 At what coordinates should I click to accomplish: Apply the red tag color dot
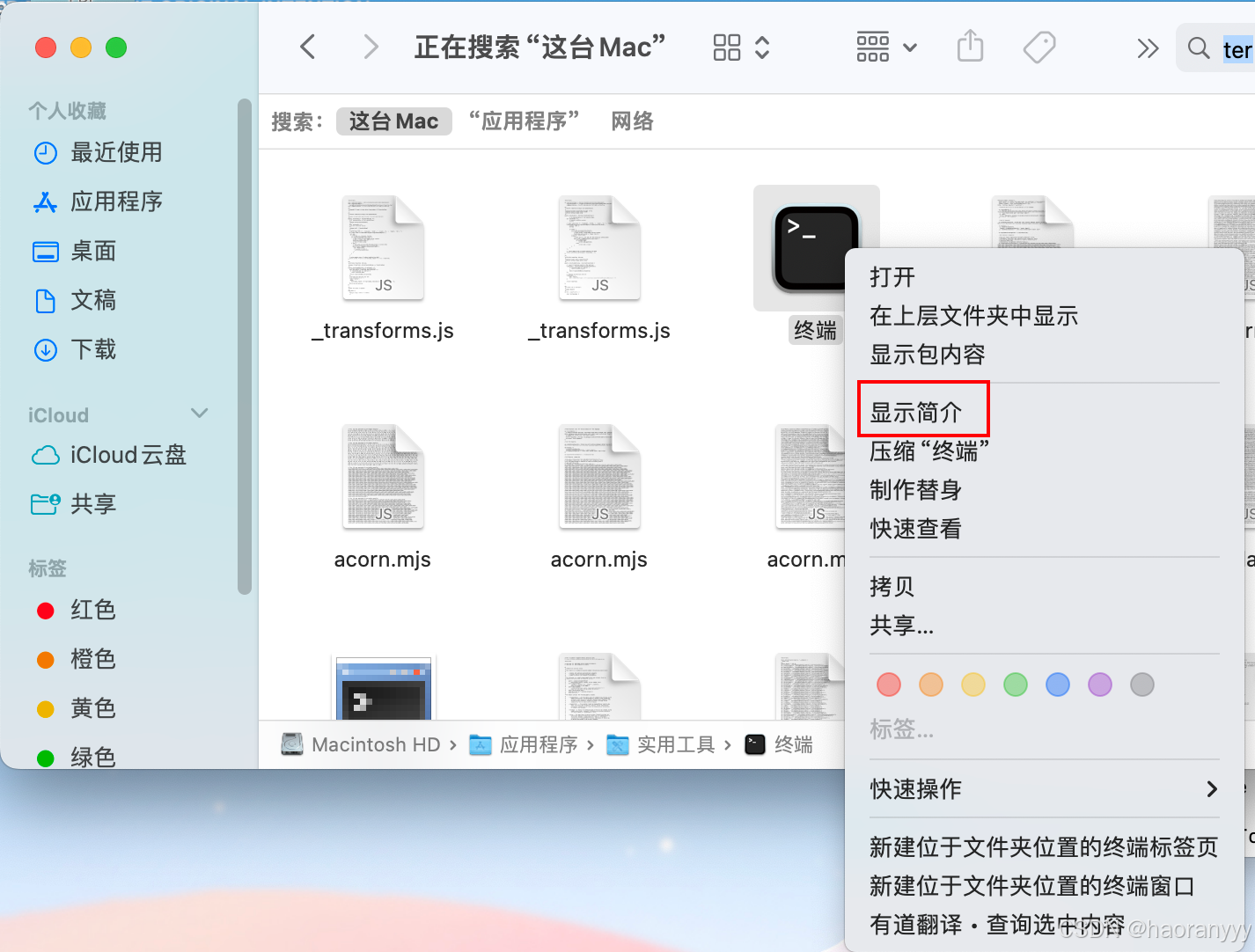pos(889,685)
